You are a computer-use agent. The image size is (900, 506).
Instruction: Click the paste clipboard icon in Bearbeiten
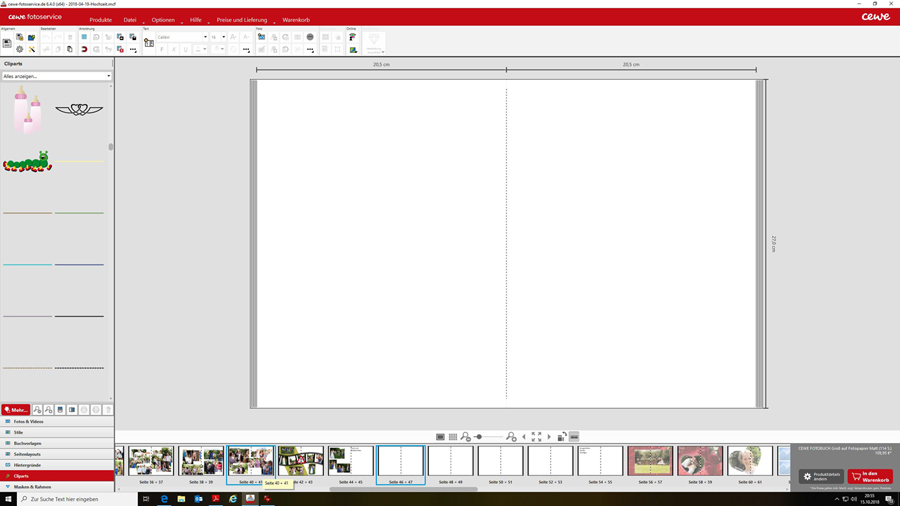pyautogui.click(x=70, y=49)
